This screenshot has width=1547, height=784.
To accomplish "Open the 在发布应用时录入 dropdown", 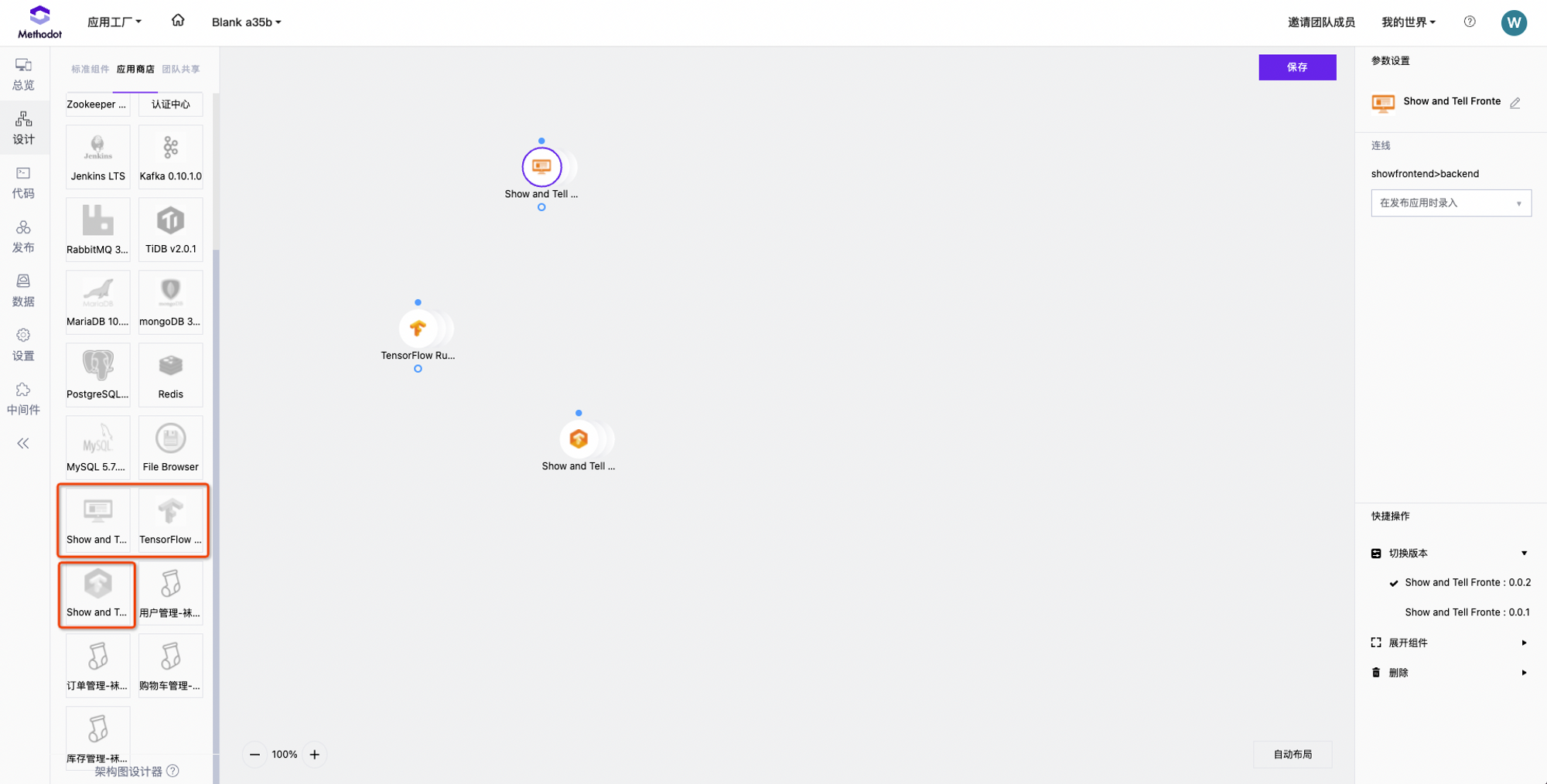I will tap(1450, 203).
